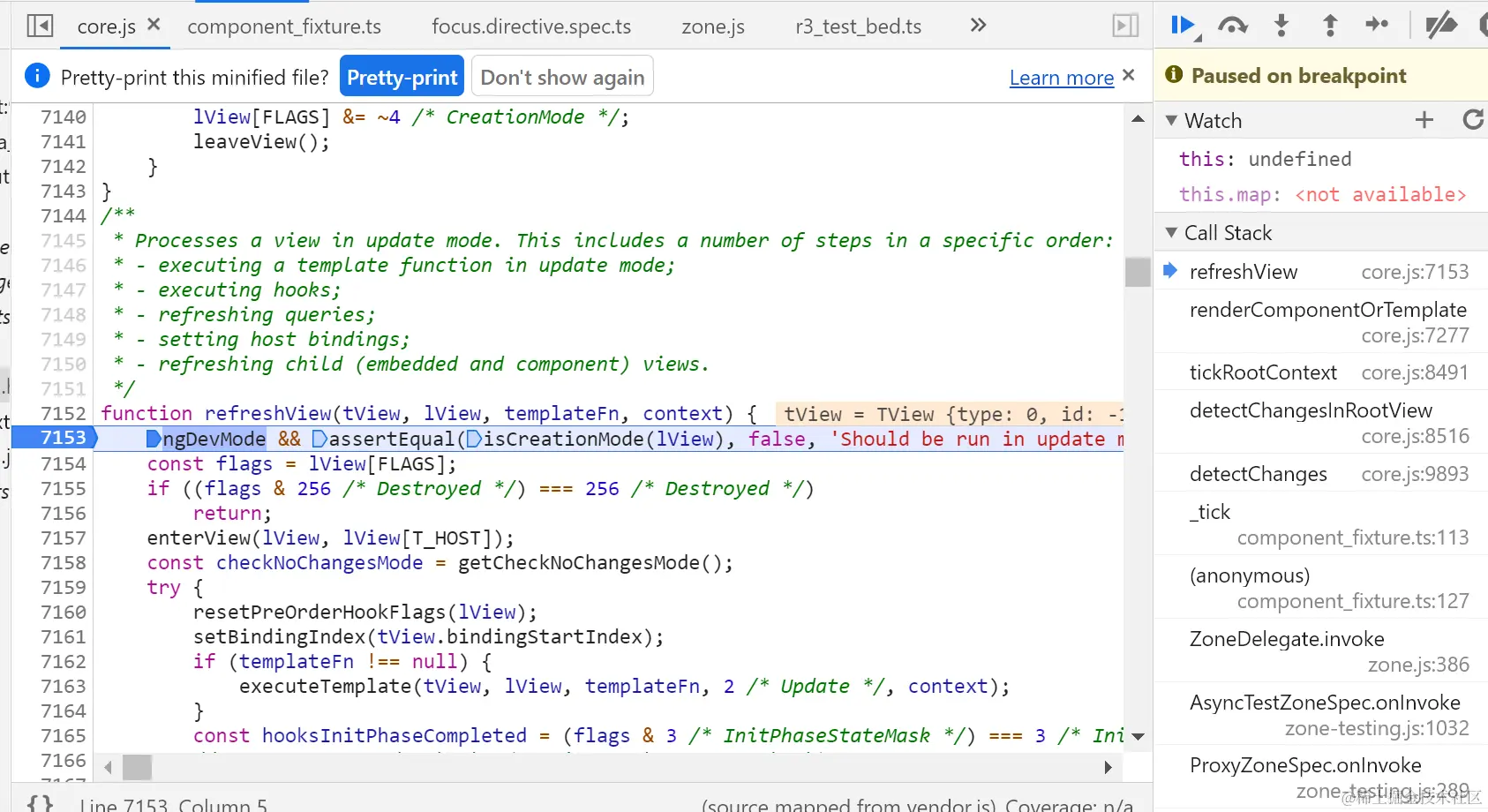Click the Pretty-print button
Viewport: 1488px width, 812px height.
click(402, 77)
